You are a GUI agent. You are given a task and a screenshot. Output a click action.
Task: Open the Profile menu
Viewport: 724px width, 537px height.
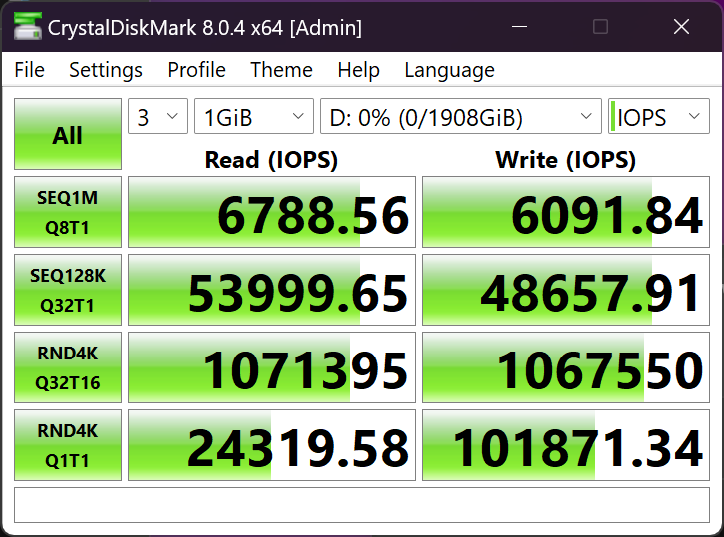point(196,70)
